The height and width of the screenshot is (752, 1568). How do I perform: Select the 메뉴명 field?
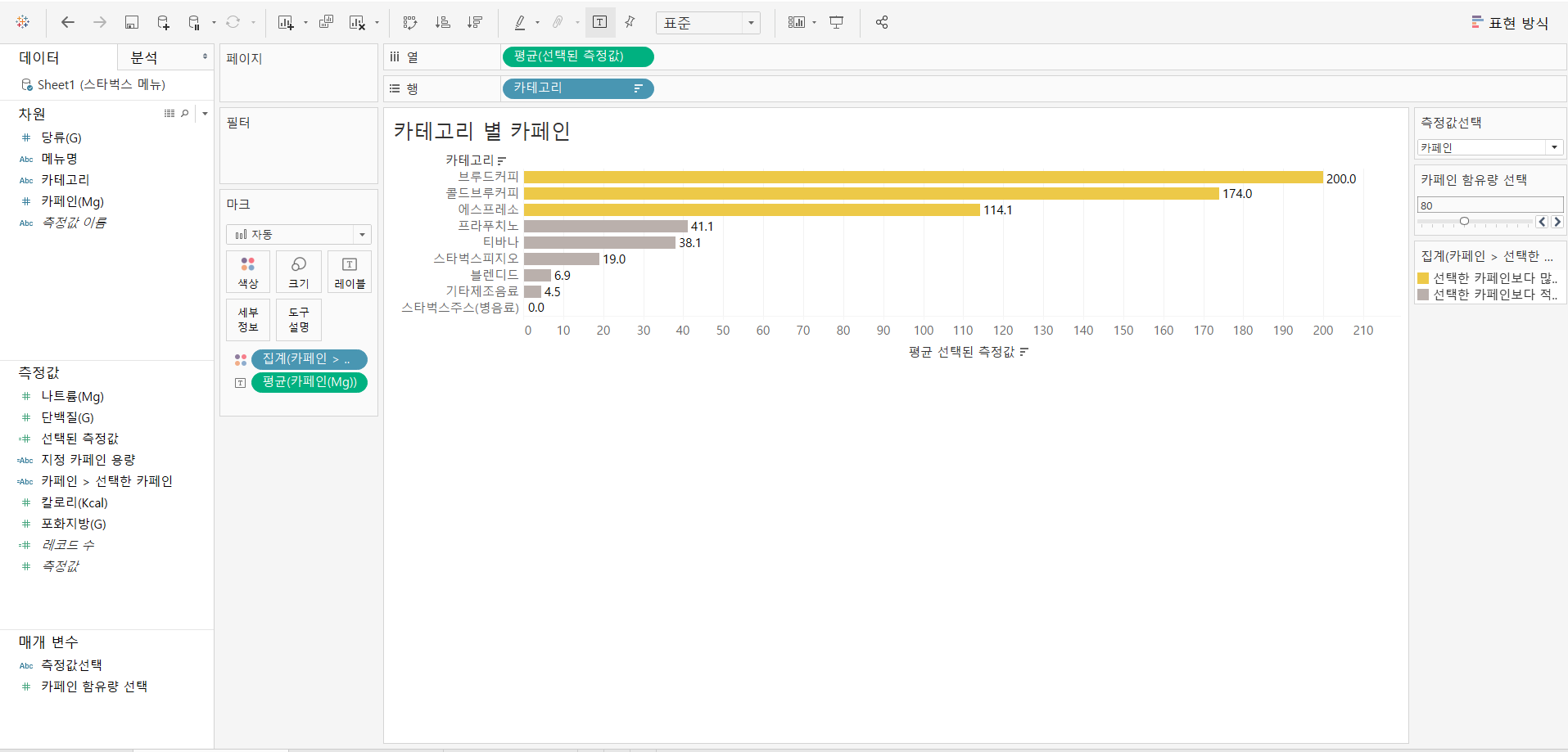(59, 159)
